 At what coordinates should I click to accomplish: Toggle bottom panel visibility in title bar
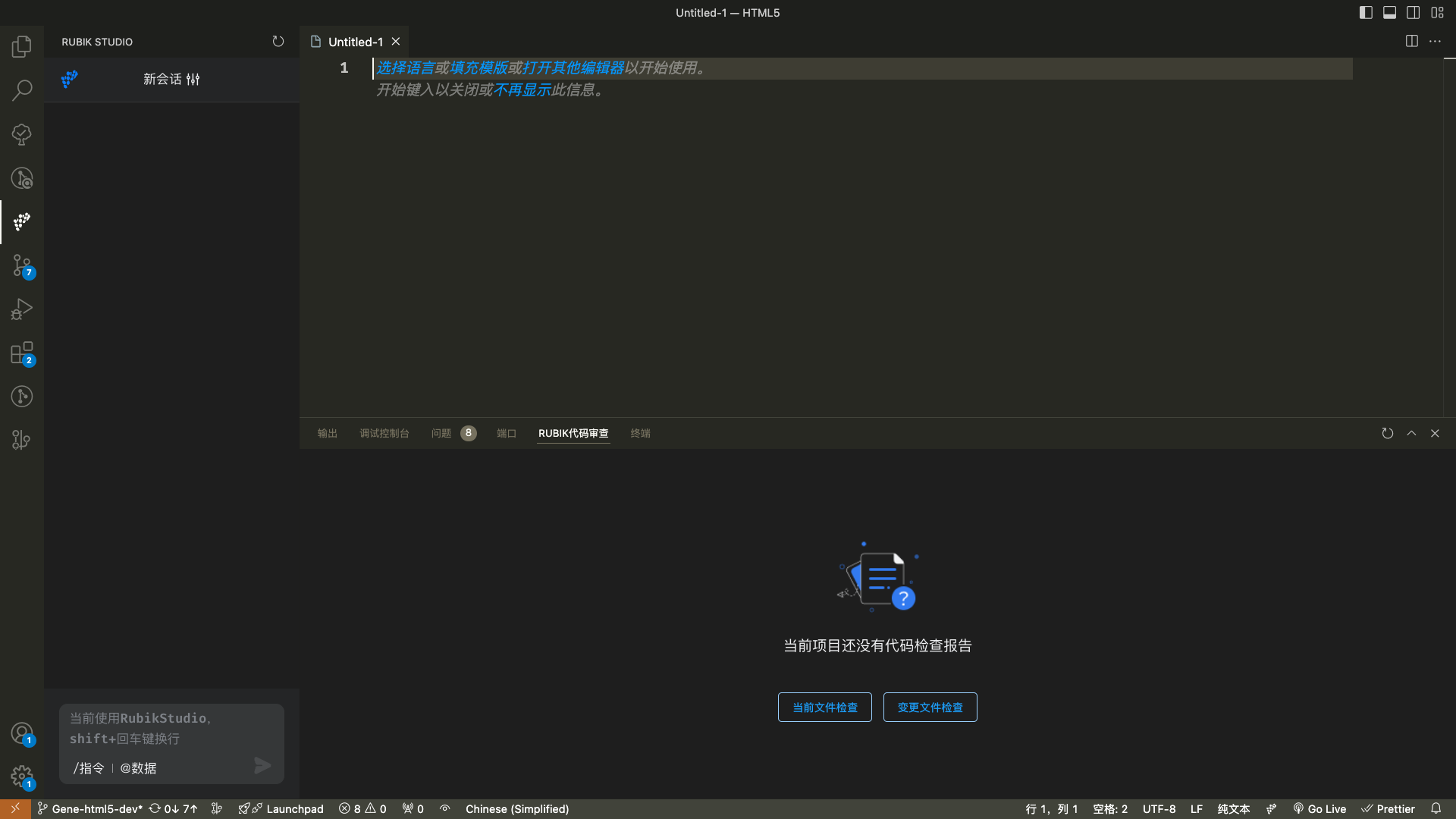pos(1389,12)
